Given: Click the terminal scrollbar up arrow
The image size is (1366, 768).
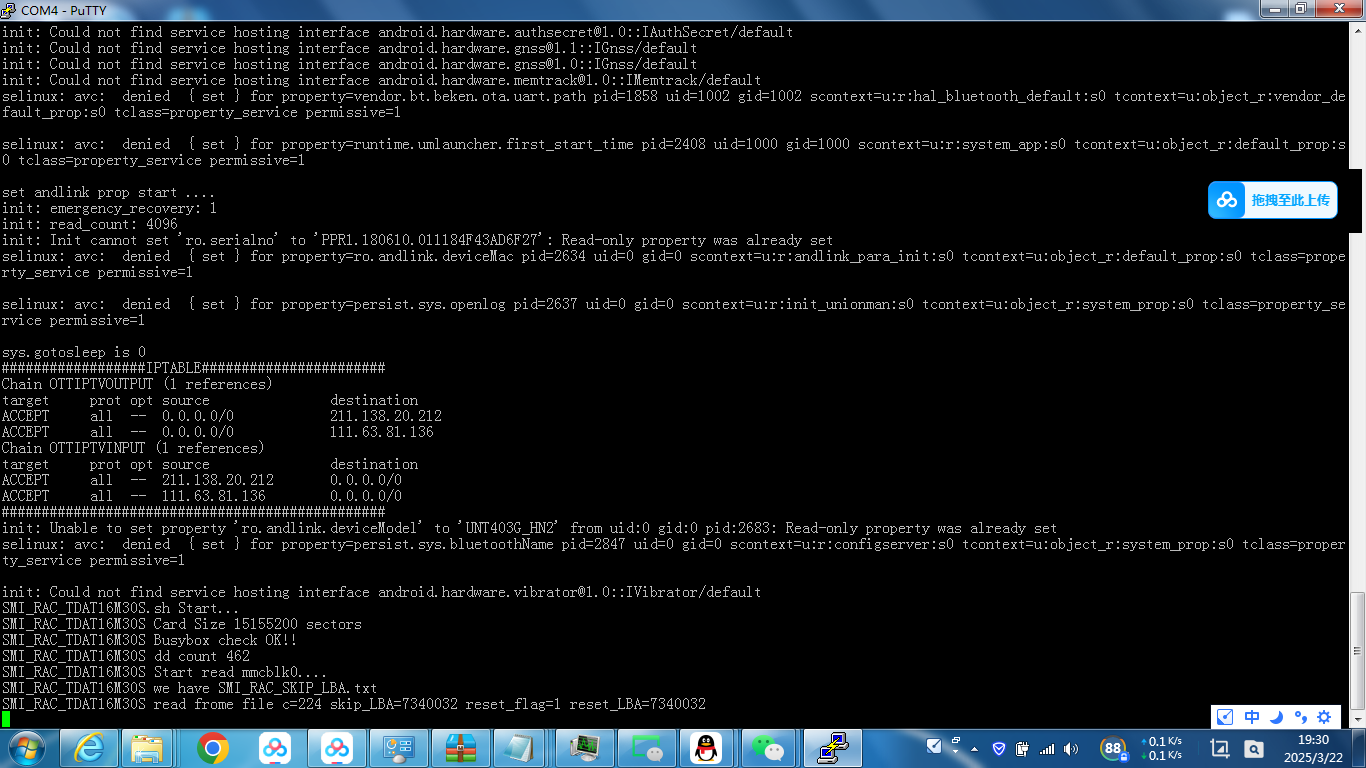Looking at the screenshot, I should coord(1357,30).
